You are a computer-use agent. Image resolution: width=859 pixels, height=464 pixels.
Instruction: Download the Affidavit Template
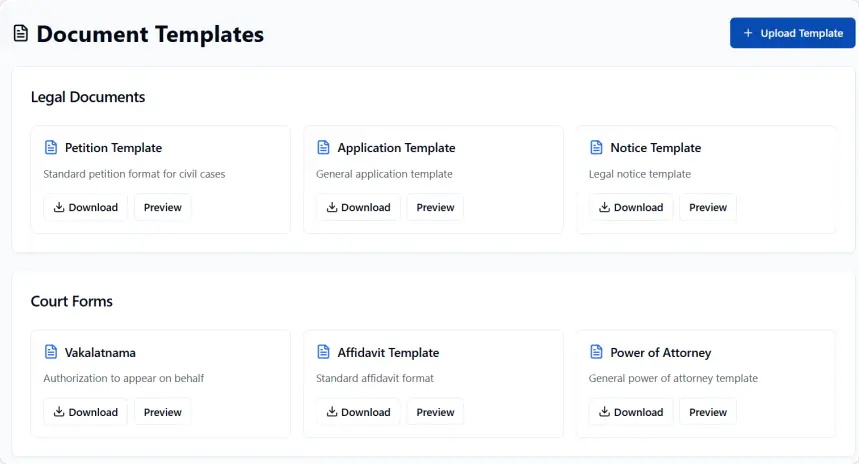click(x=358, y=412)
